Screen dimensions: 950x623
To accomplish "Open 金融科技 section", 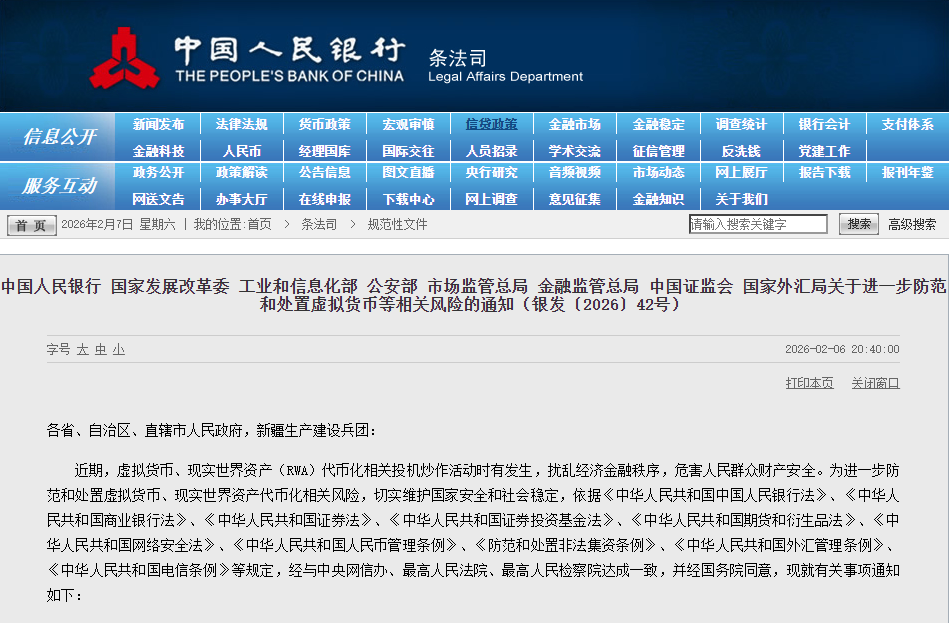I will tap(158, 151).
